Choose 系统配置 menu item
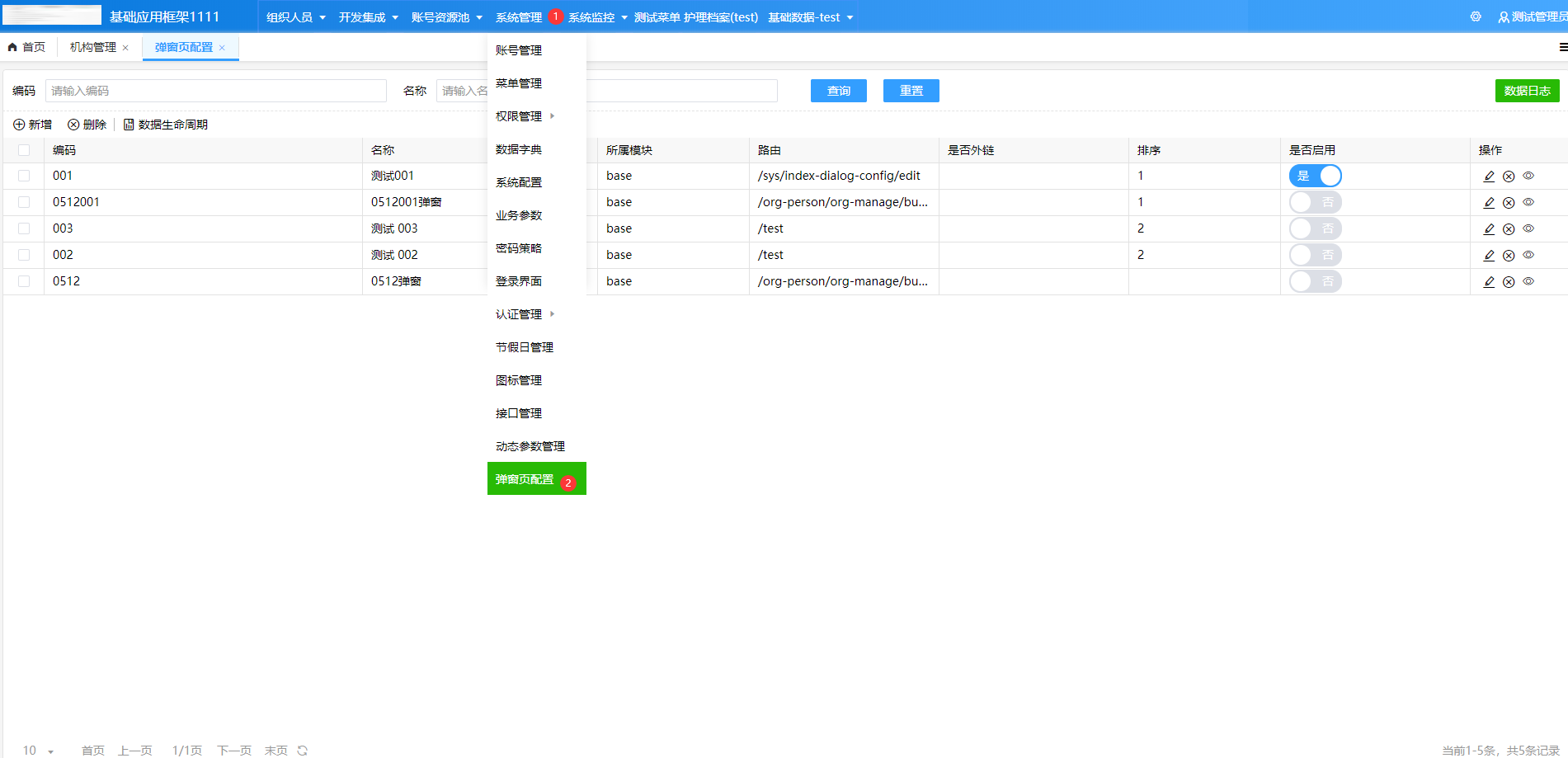1568x758 pixels. [x=536, y=182]
